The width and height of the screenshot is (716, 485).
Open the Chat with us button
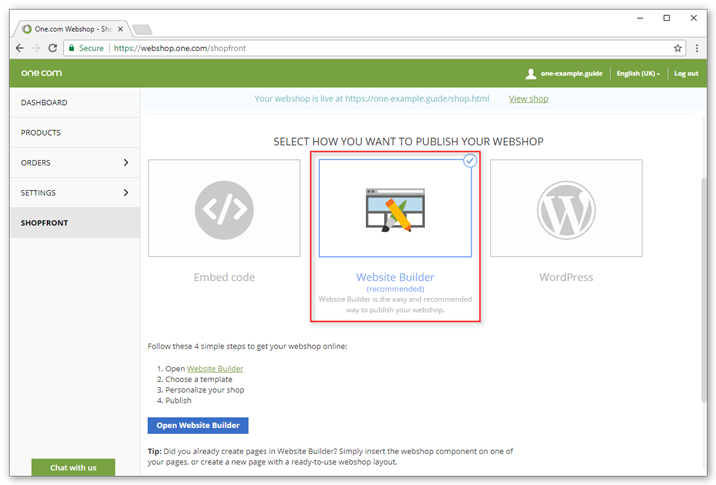pyautogui.click(x=73, y=468)
